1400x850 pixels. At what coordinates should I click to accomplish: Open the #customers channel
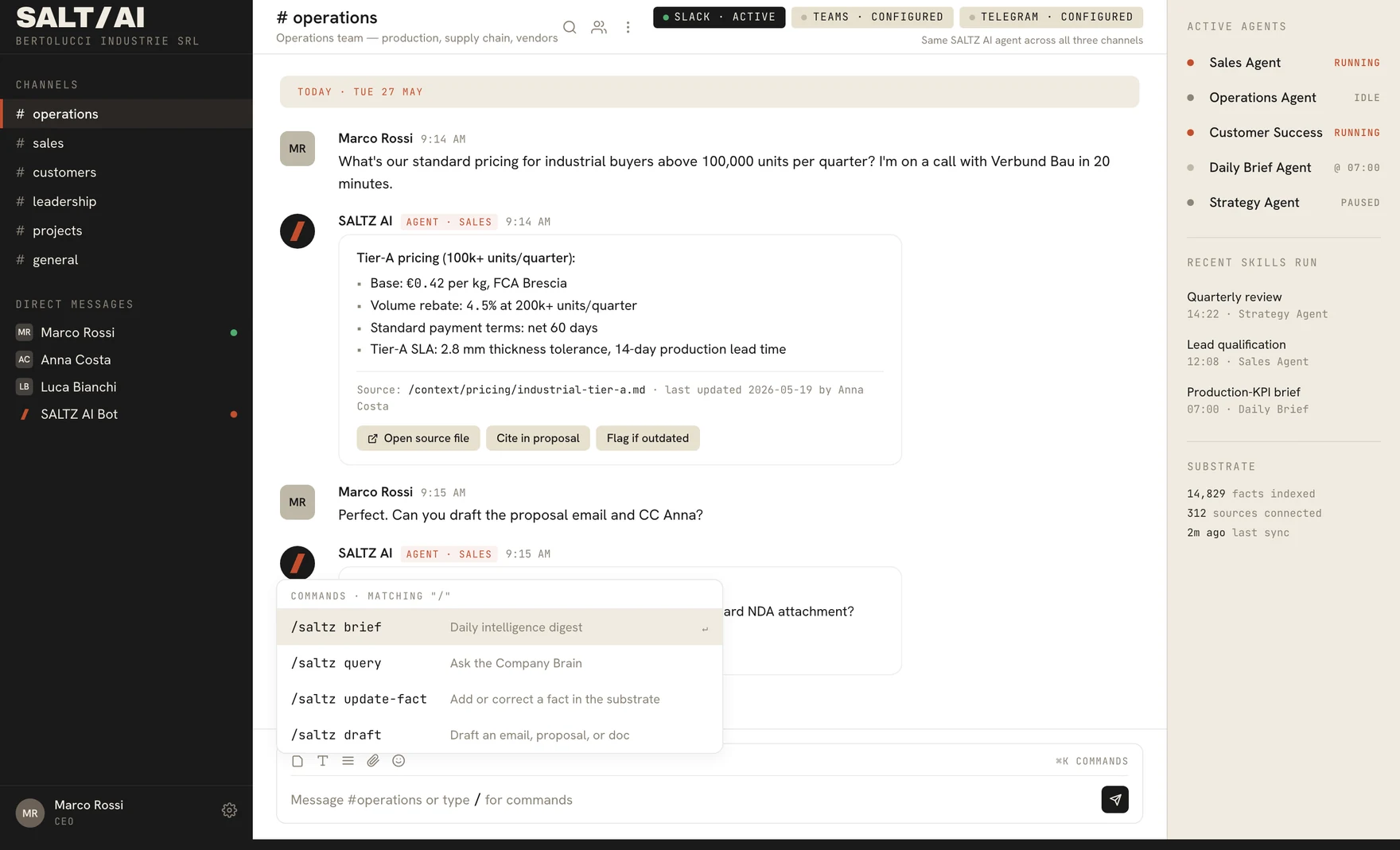(126, 173)
